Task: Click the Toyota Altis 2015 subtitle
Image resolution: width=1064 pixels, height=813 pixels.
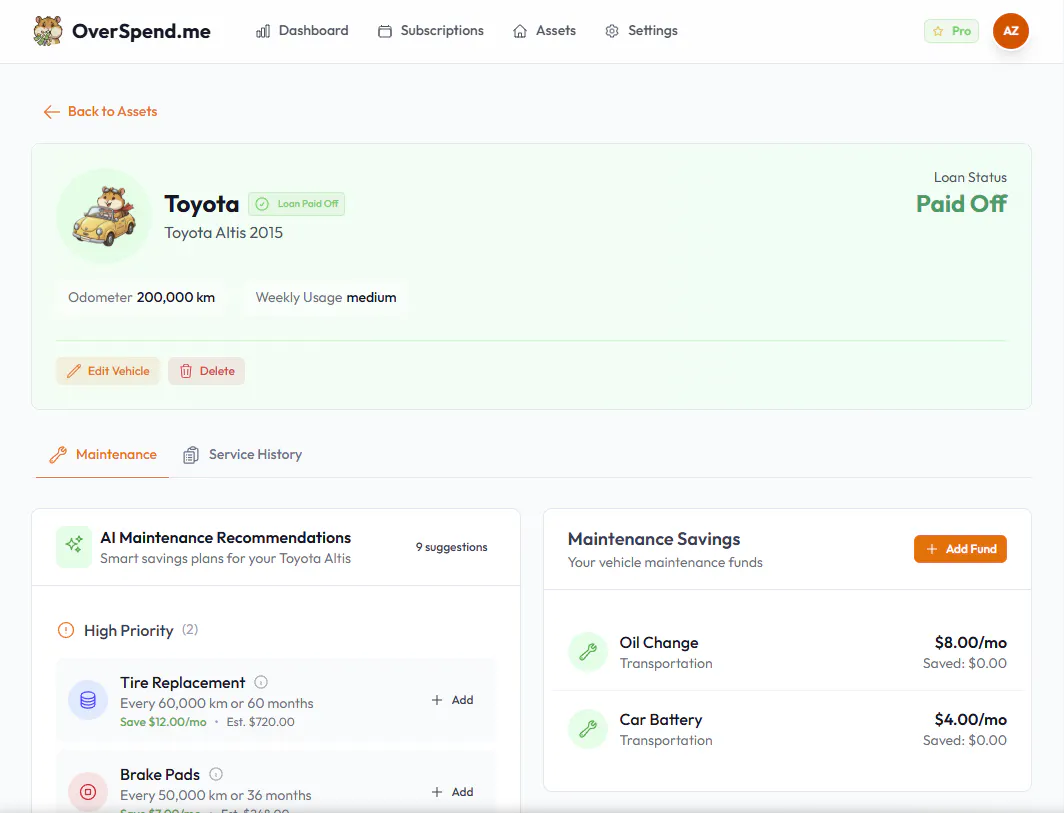Action: pos(223,233)
